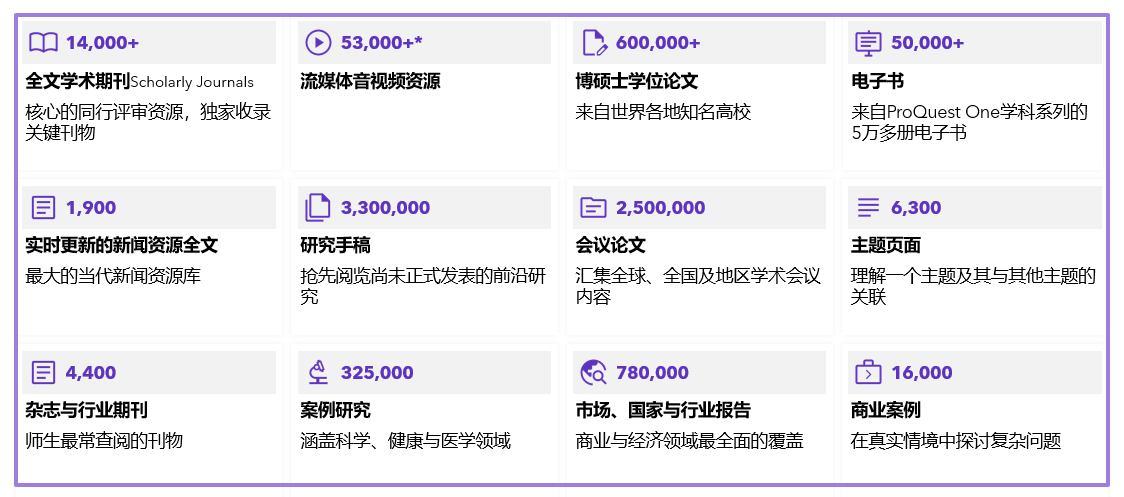Click the news document icon beside 1,900

click(x=43, y=208)
